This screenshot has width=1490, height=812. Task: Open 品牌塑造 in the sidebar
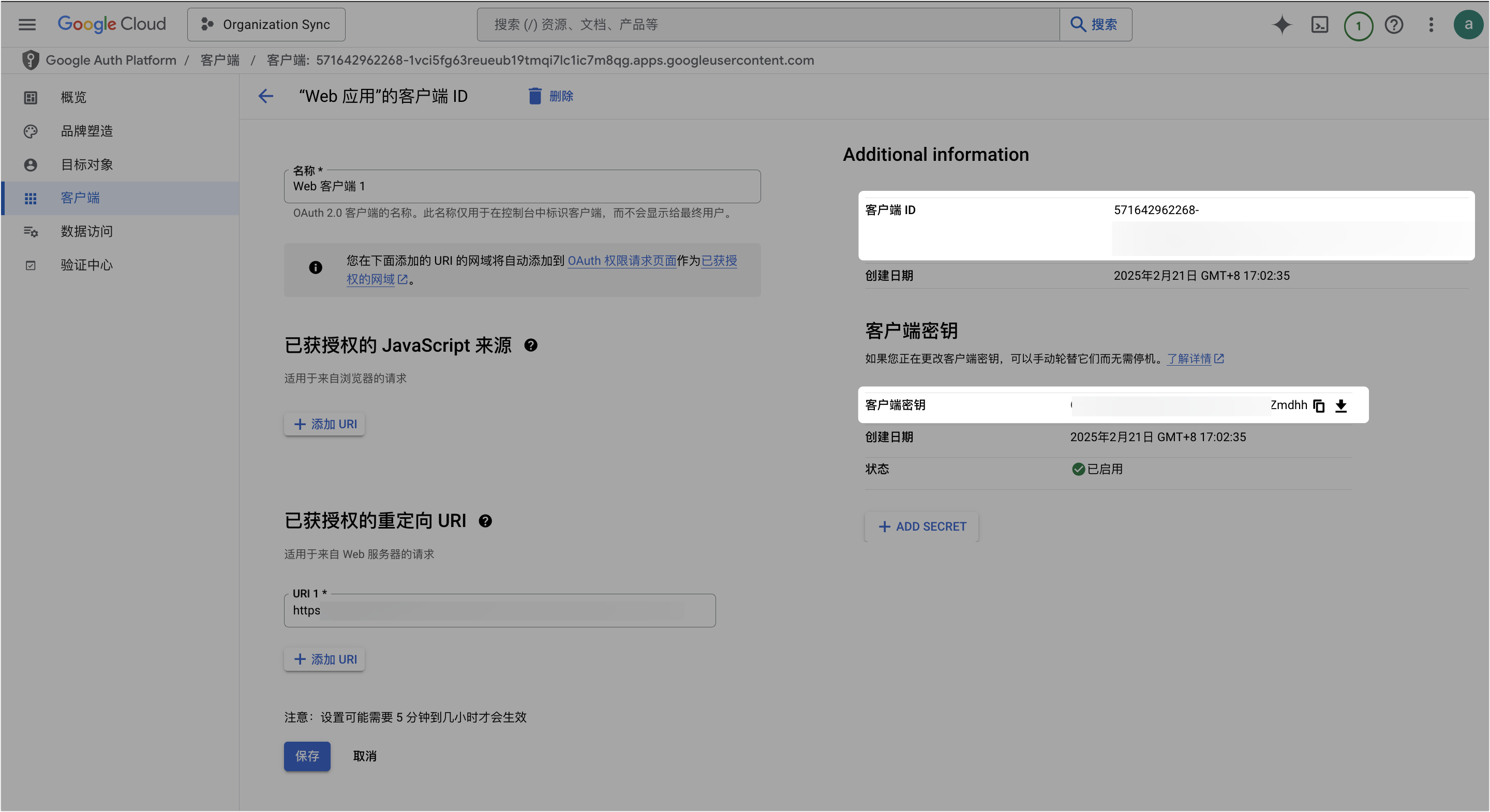(x=121, y=131)
